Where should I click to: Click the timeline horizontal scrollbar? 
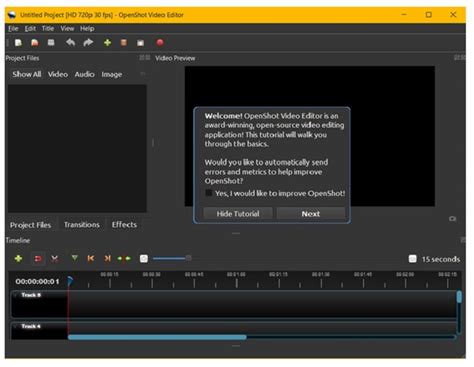[x=157, y=337]
